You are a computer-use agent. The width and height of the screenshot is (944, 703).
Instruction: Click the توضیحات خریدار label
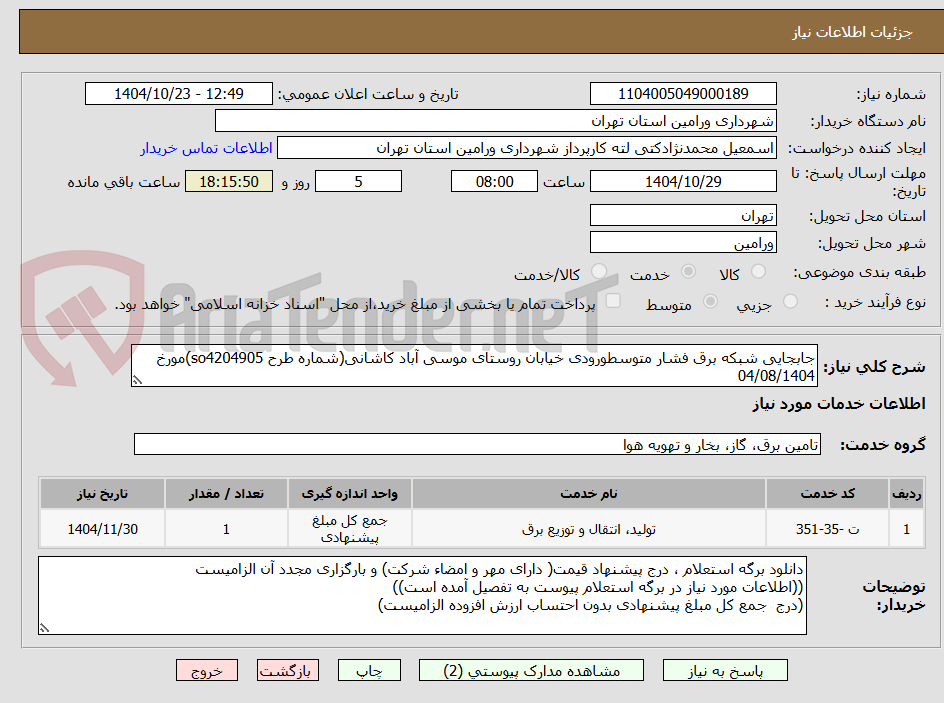894,595
